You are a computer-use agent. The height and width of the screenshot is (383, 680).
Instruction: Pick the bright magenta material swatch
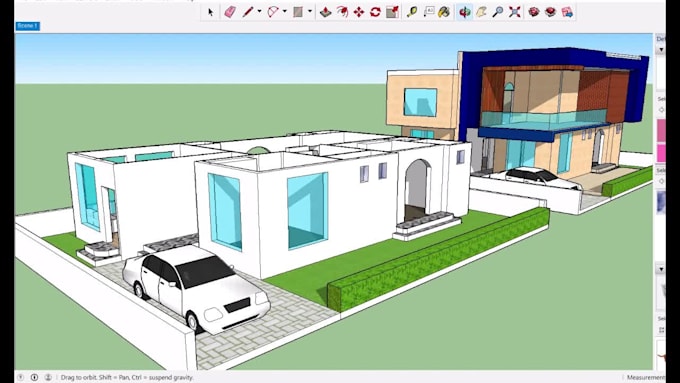(x=661, y=154)
